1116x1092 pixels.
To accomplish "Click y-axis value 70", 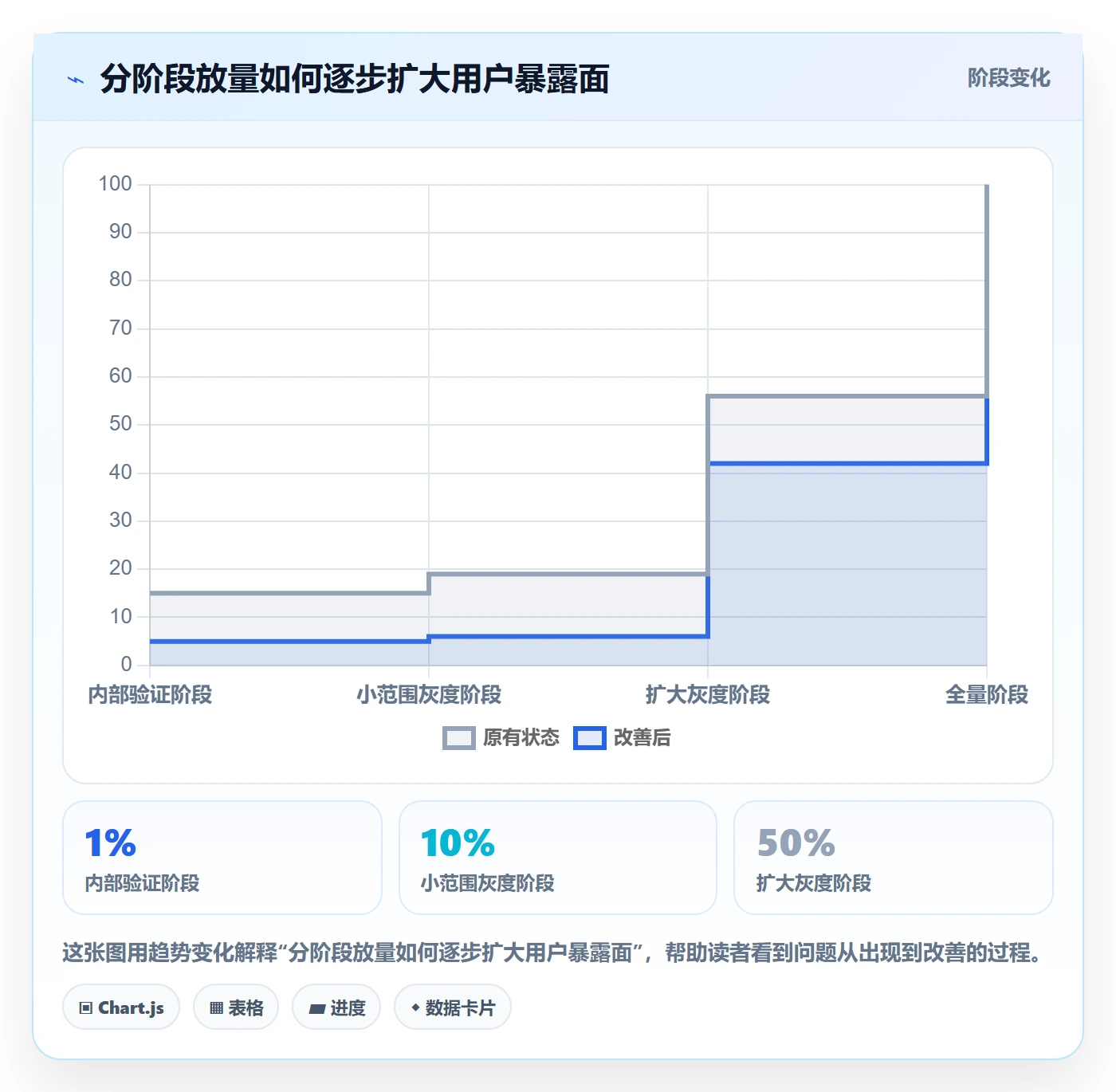I will tap(120, 328).
